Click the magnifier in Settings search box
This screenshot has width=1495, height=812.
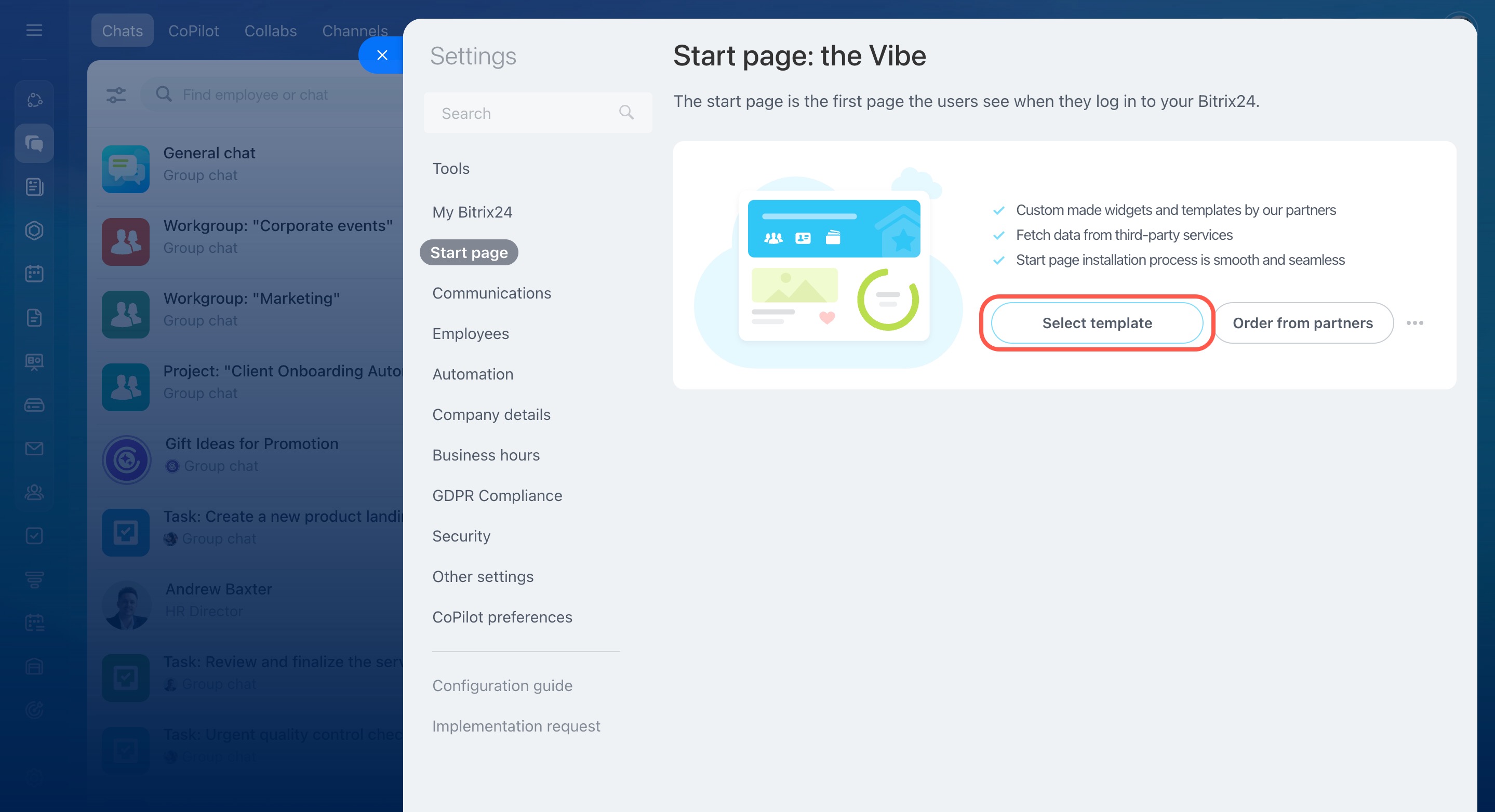click(x=626, y=113)
